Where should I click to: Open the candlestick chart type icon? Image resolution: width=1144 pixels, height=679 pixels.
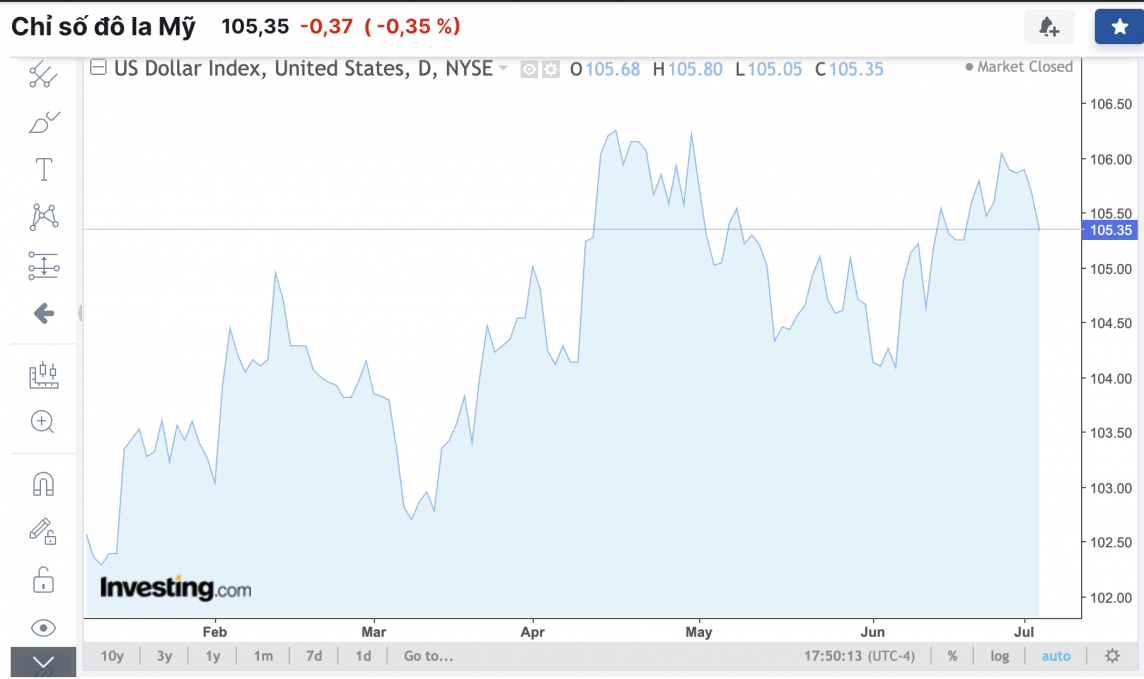(x=43, y=375)
